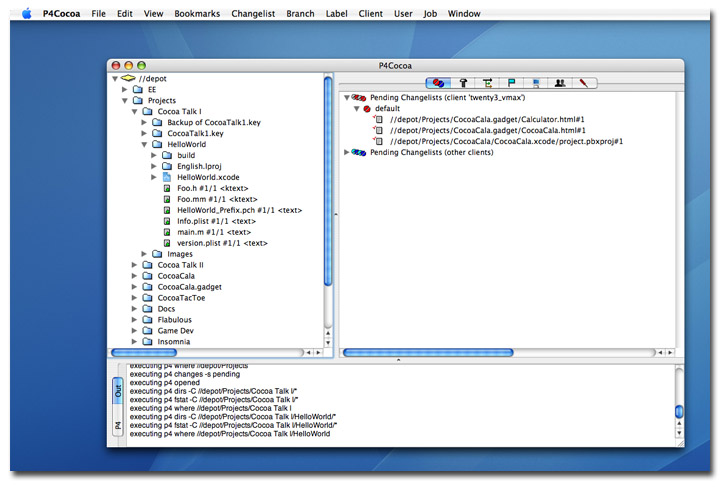Click the Calculator.html opened-file icon
This screenshot has width=725, height=487.
click(379, 119)
